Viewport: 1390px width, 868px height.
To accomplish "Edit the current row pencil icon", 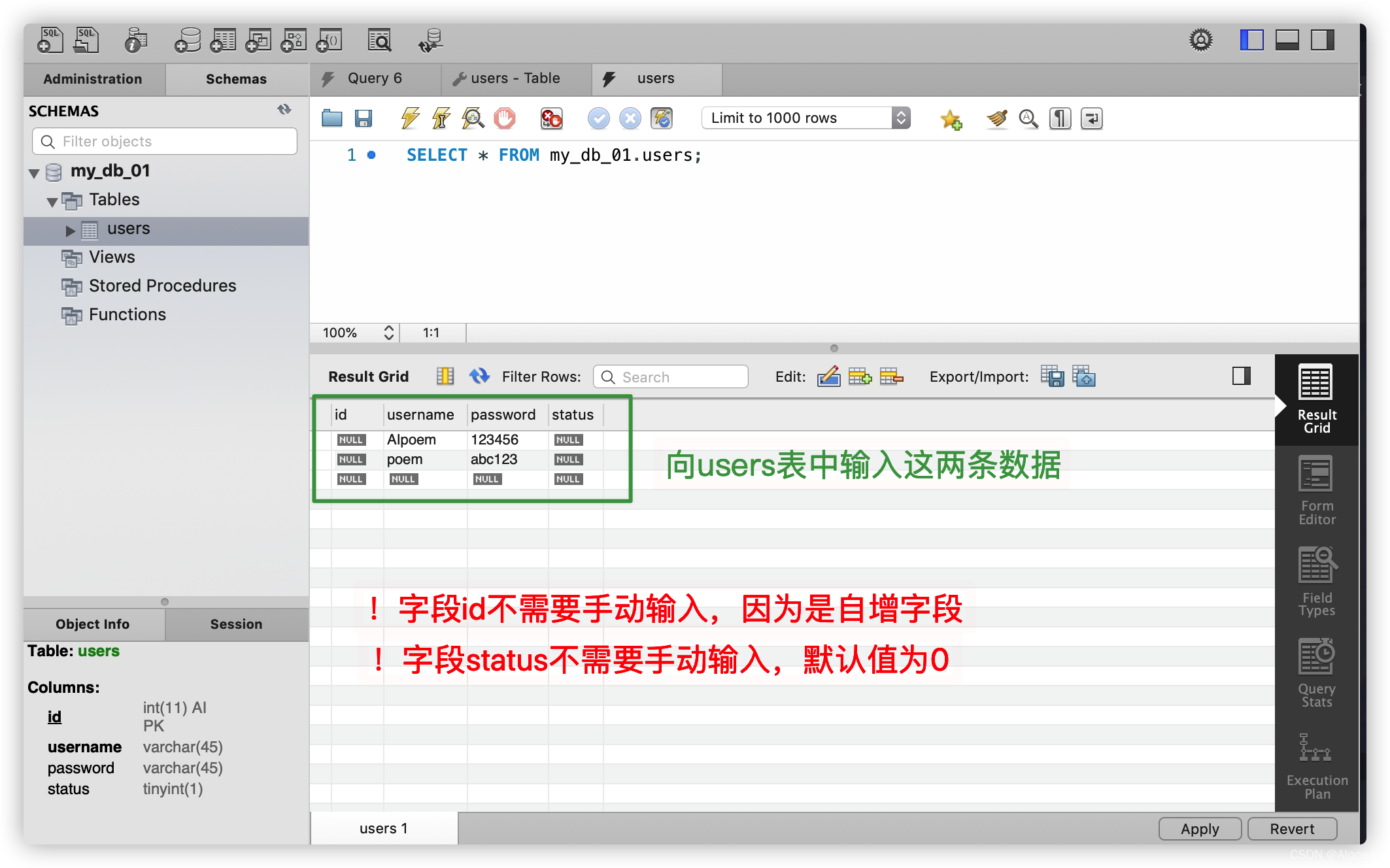I will [828, 376].
